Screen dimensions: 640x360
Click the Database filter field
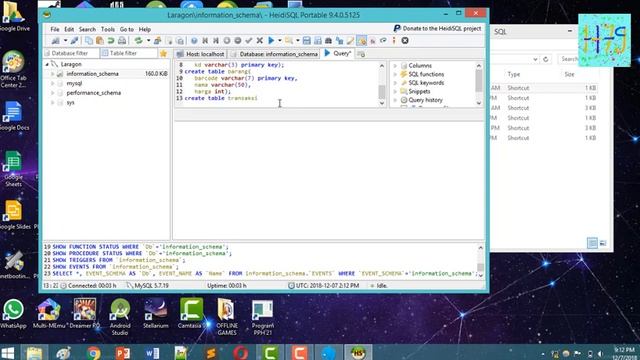pos(71,53)
